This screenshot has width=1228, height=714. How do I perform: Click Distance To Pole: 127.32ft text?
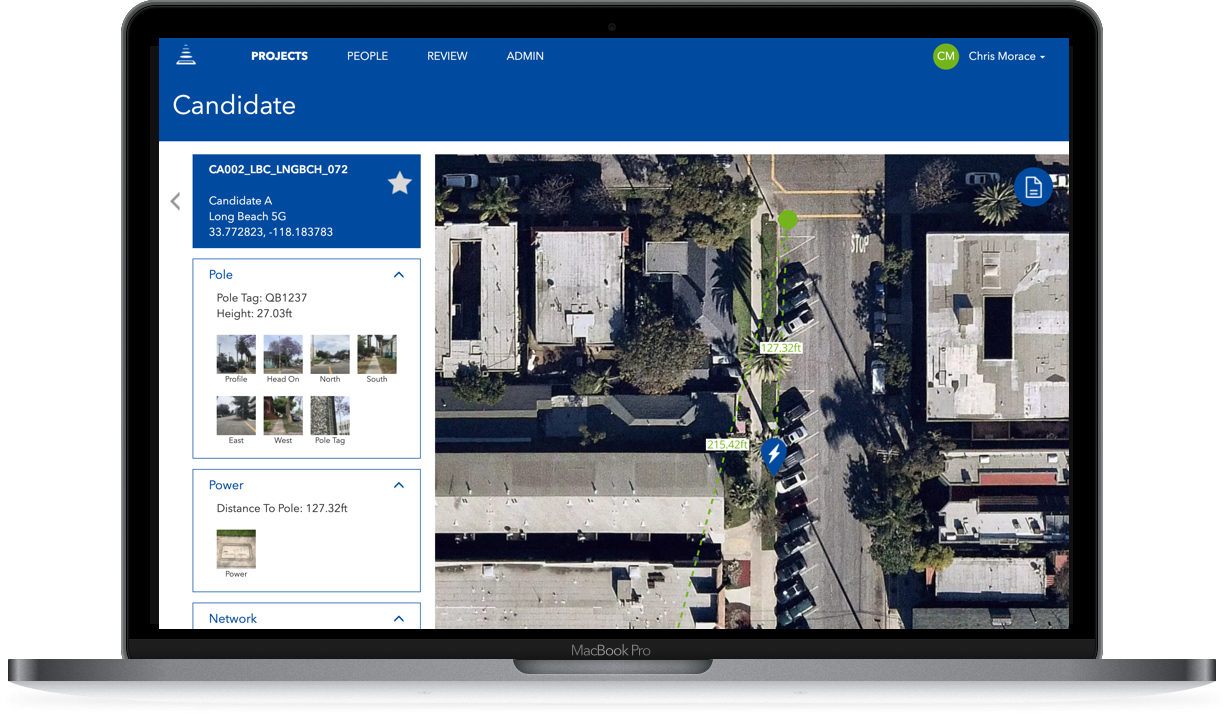coord(282,508)
